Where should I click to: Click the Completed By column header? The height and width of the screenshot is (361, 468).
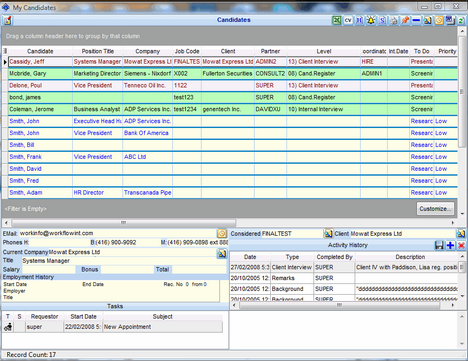click(334, 257)
